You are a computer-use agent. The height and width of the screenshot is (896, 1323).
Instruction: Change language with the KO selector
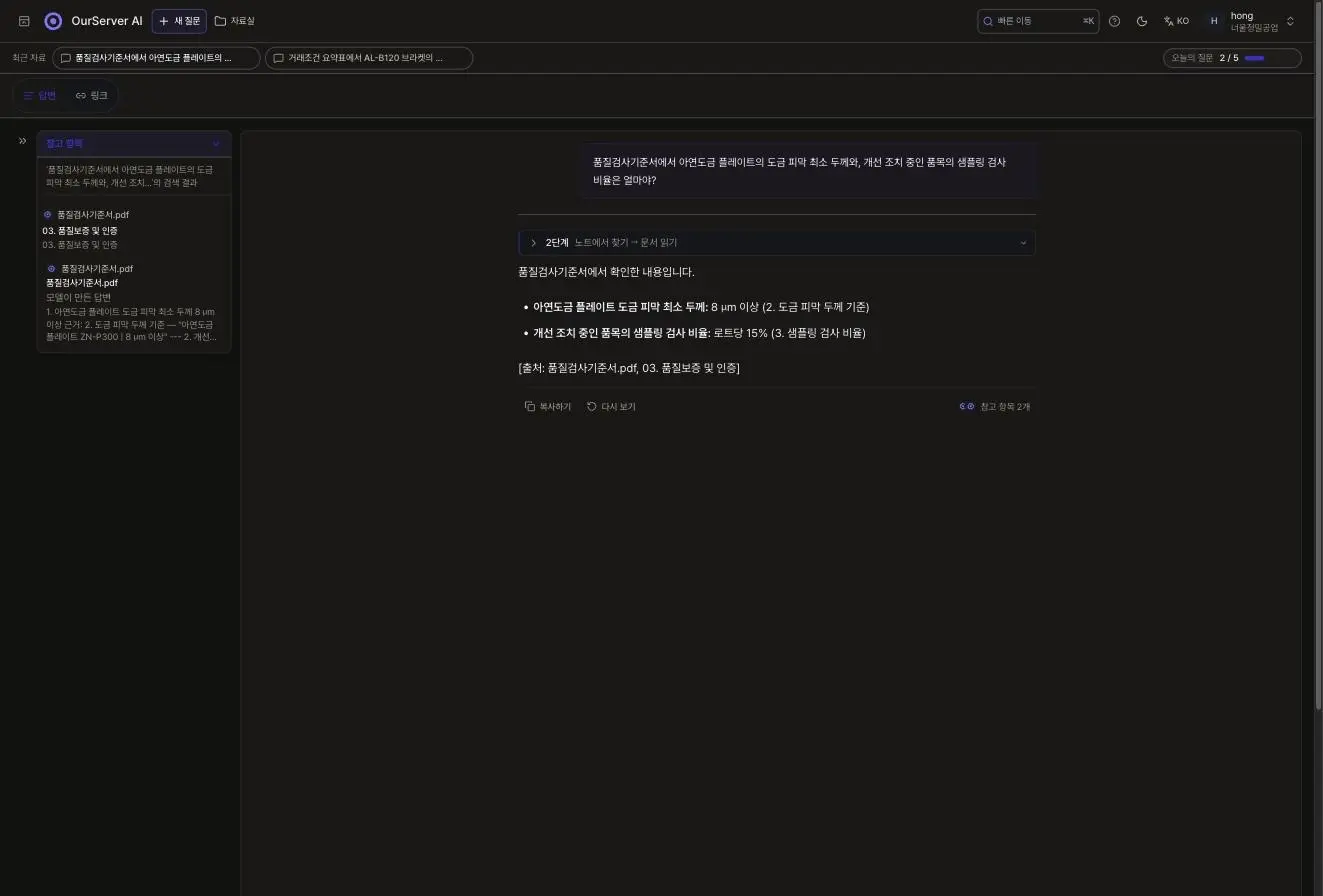click(1176, 21)
